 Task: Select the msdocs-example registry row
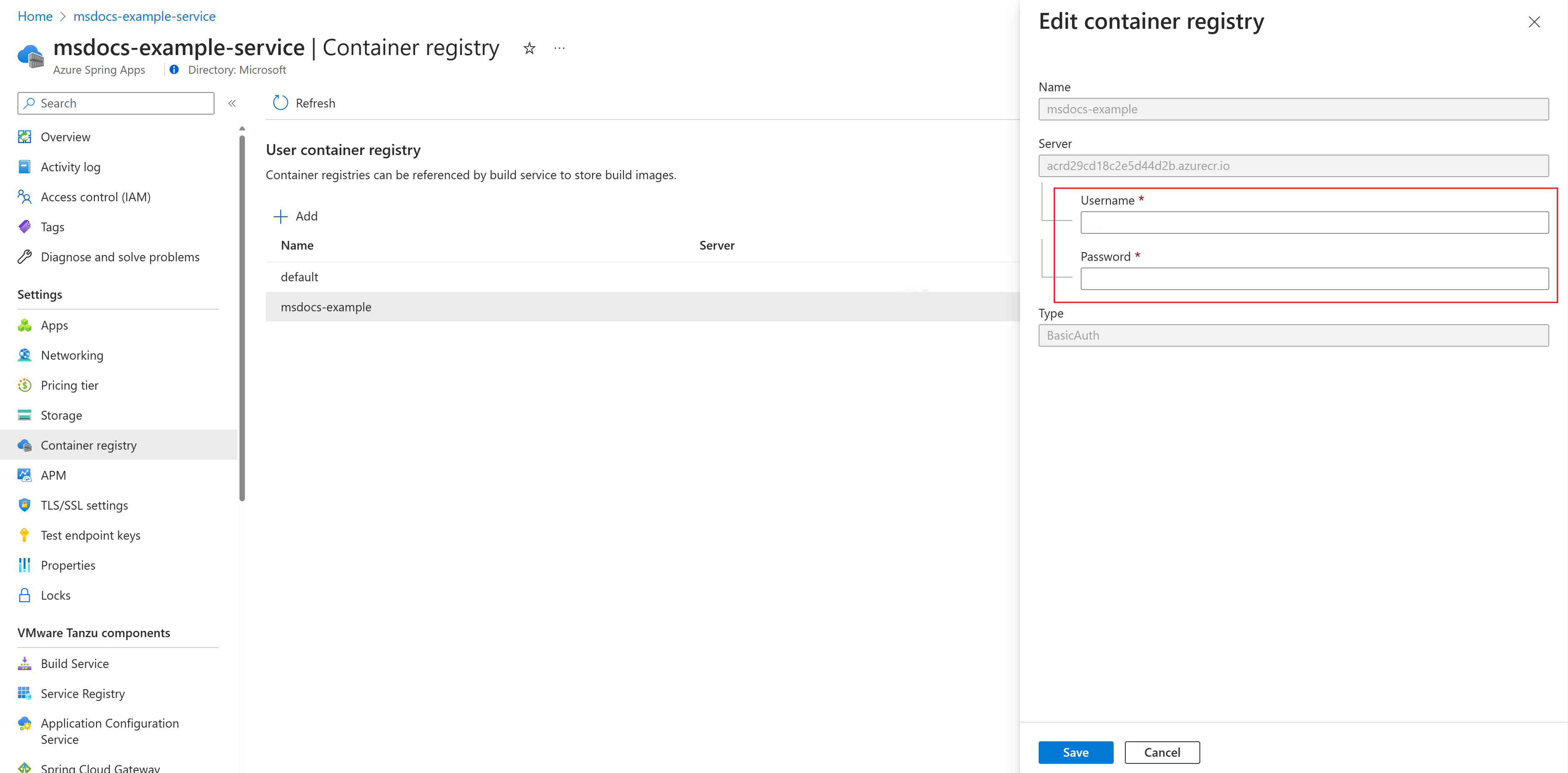click(x=642, y=307)
